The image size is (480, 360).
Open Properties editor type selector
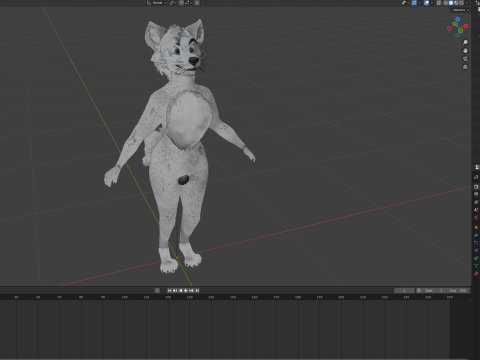coord(477,167)
